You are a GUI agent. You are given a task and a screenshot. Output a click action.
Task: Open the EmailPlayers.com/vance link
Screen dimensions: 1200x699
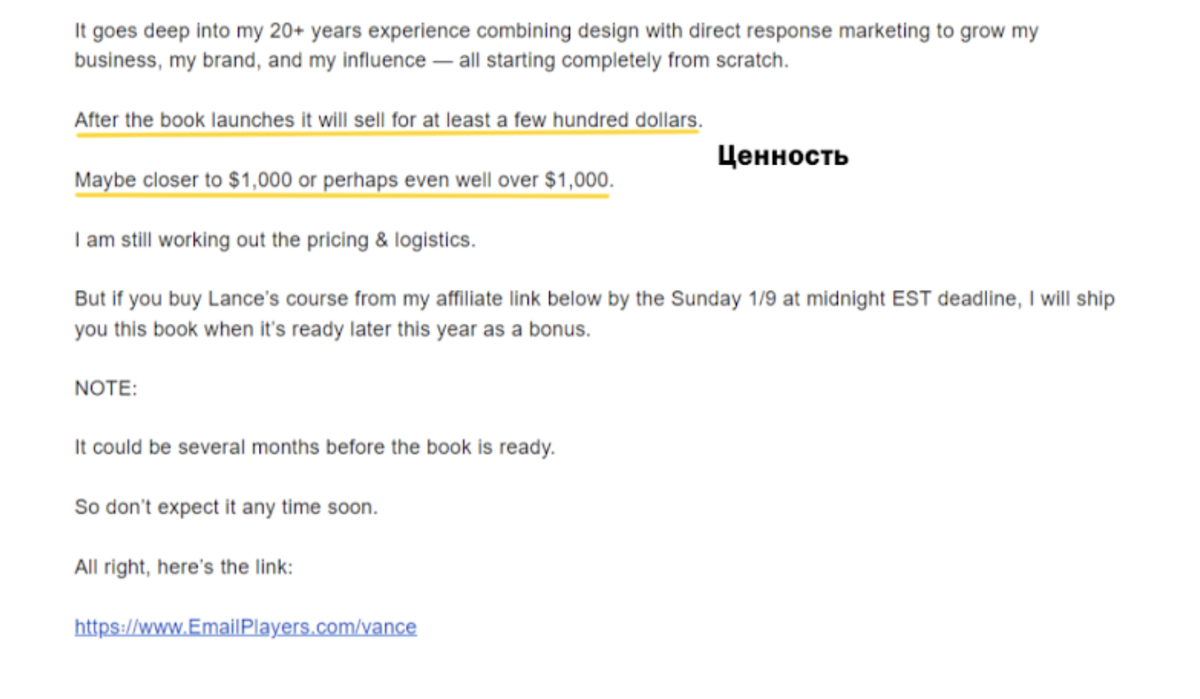[245, 627]
